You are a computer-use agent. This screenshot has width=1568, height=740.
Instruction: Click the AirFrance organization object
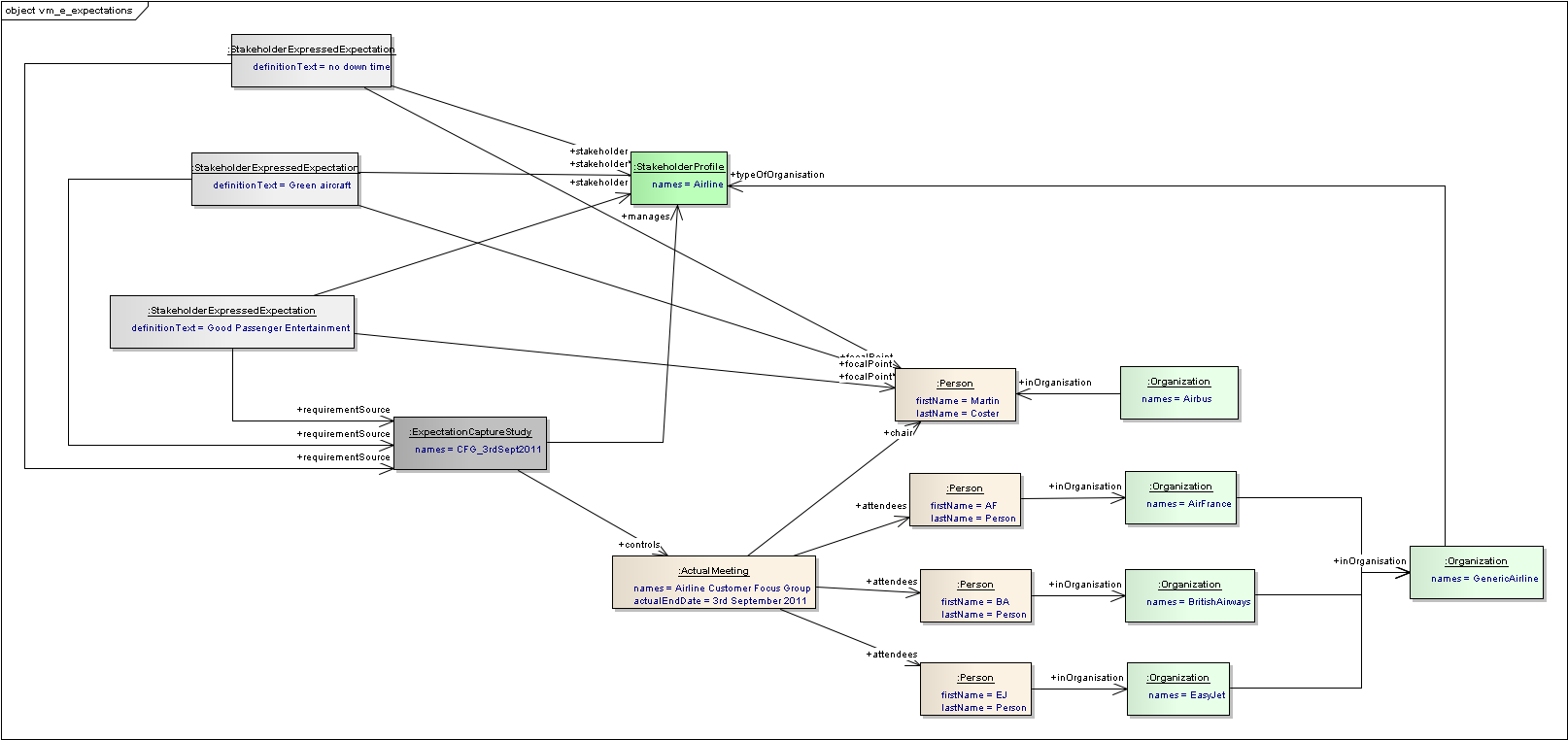click(x=1180, y=497)
